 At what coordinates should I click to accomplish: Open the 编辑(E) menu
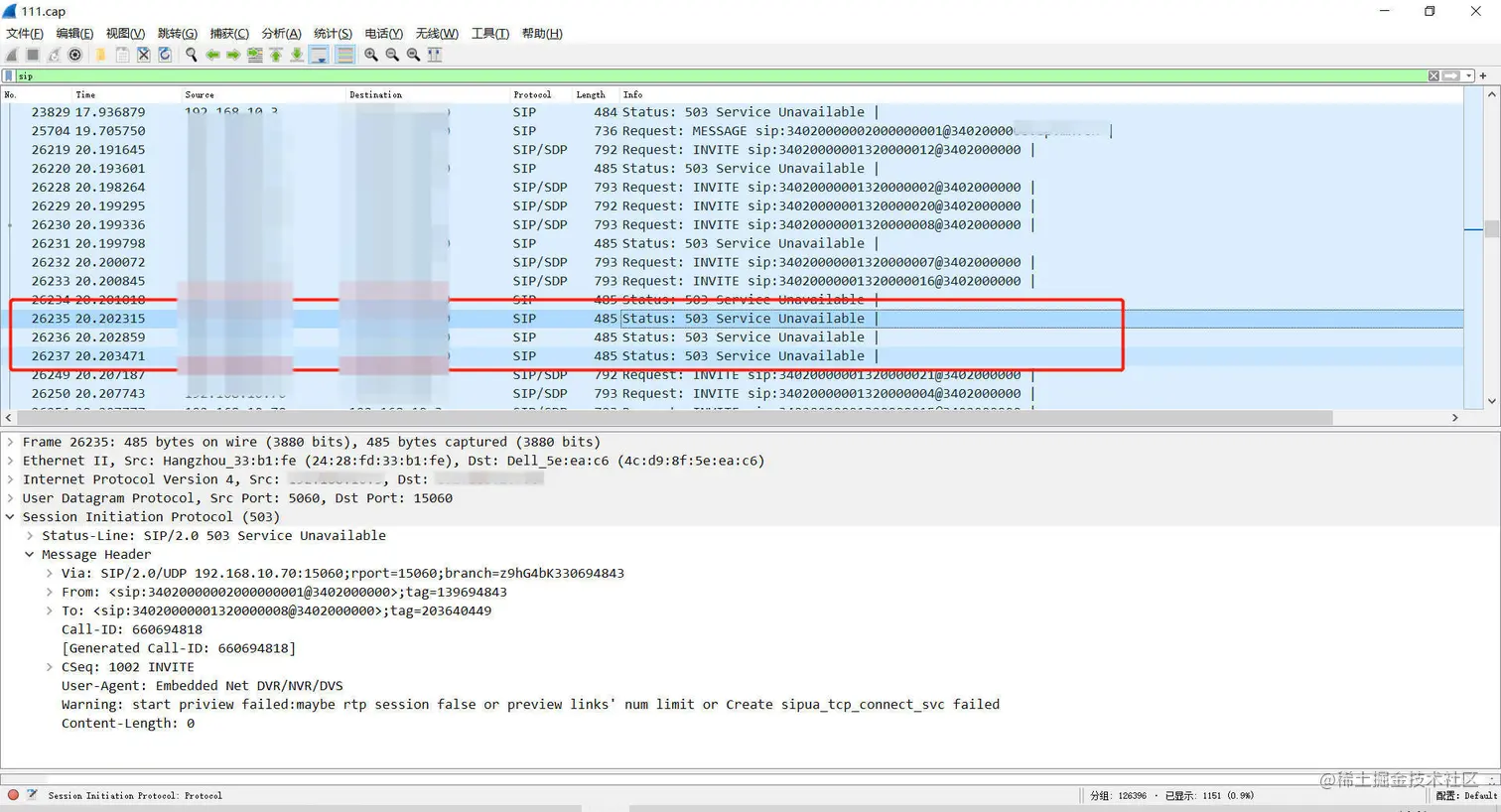74,34
